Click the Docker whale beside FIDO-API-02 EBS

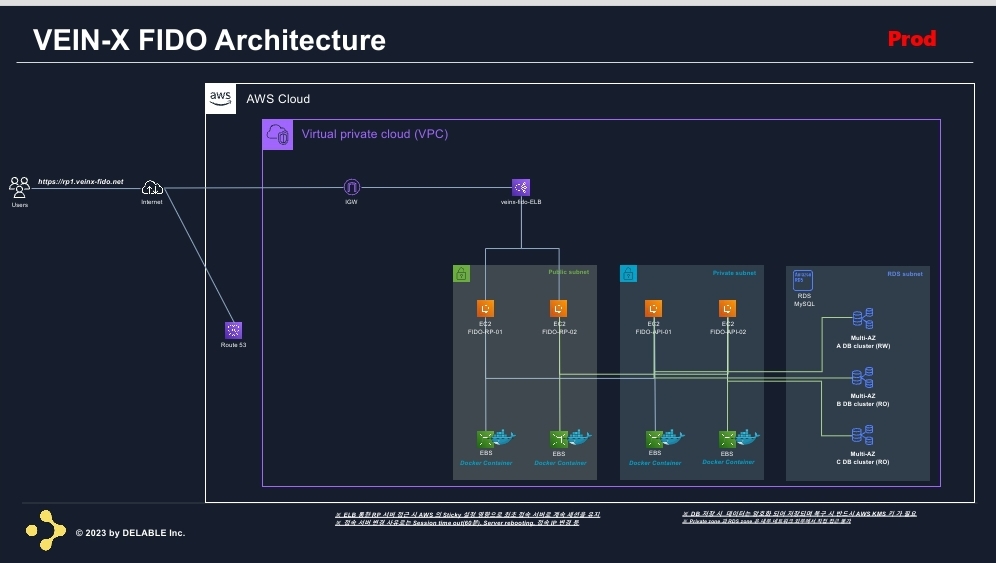tap(748, 437)
